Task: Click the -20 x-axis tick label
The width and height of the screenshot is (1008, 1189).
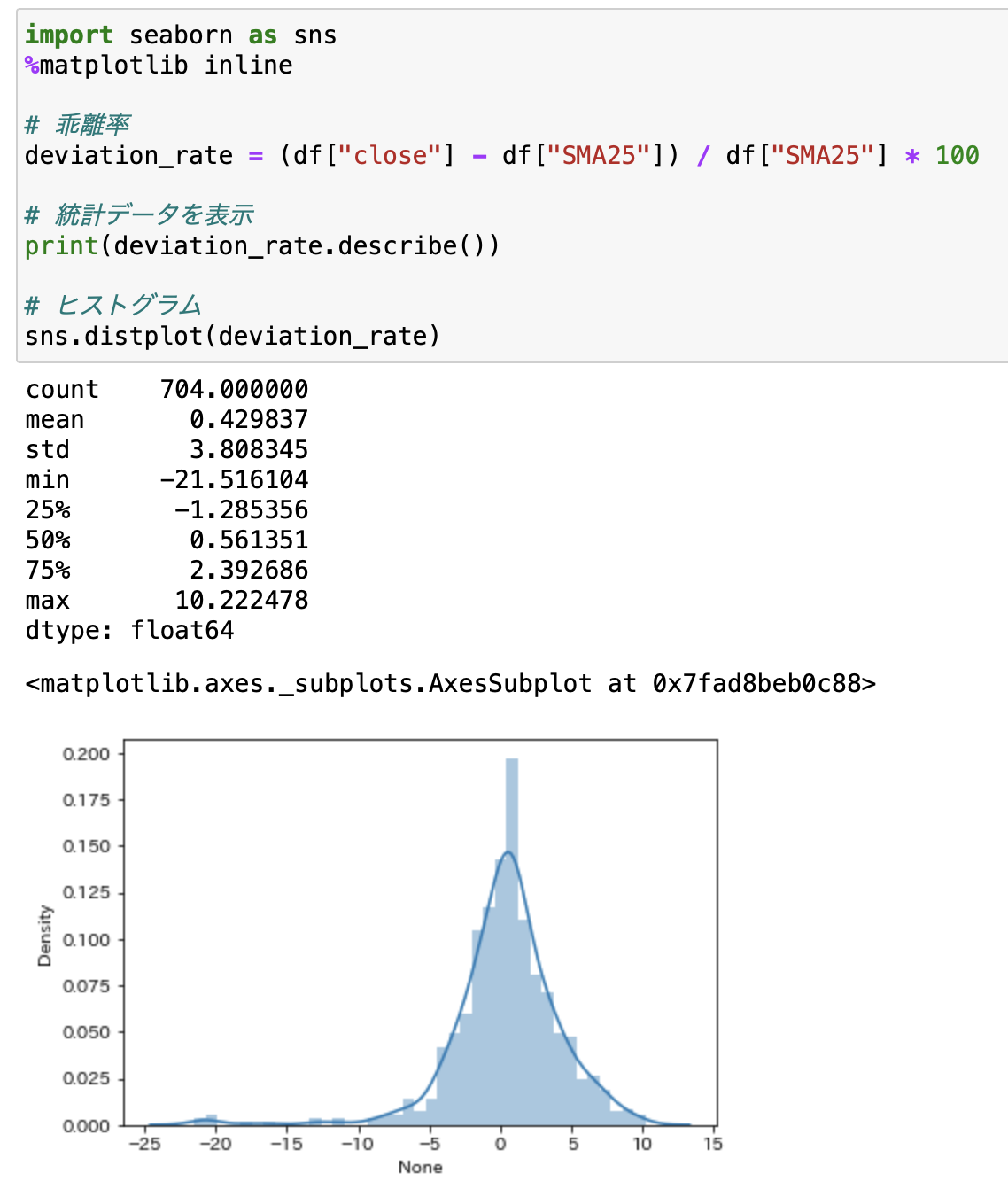Action: tap(215, 1144)
